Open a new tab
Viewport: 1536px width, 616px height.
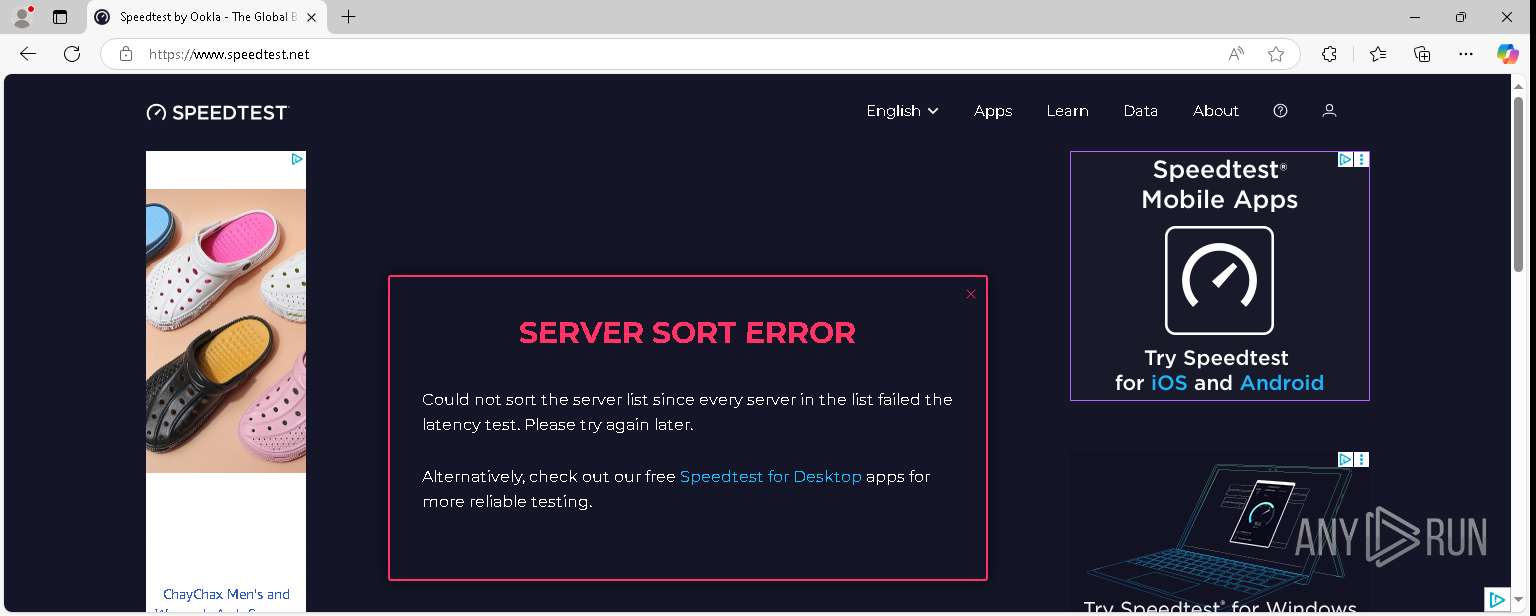(348, 17)
